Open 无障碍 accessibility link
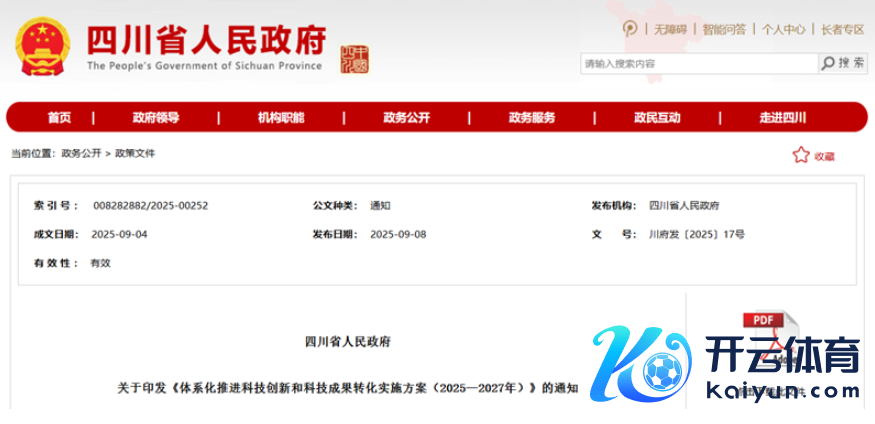The height and width of the screenshot is (424, 875). pyautogui.click(x=670, y=30)
